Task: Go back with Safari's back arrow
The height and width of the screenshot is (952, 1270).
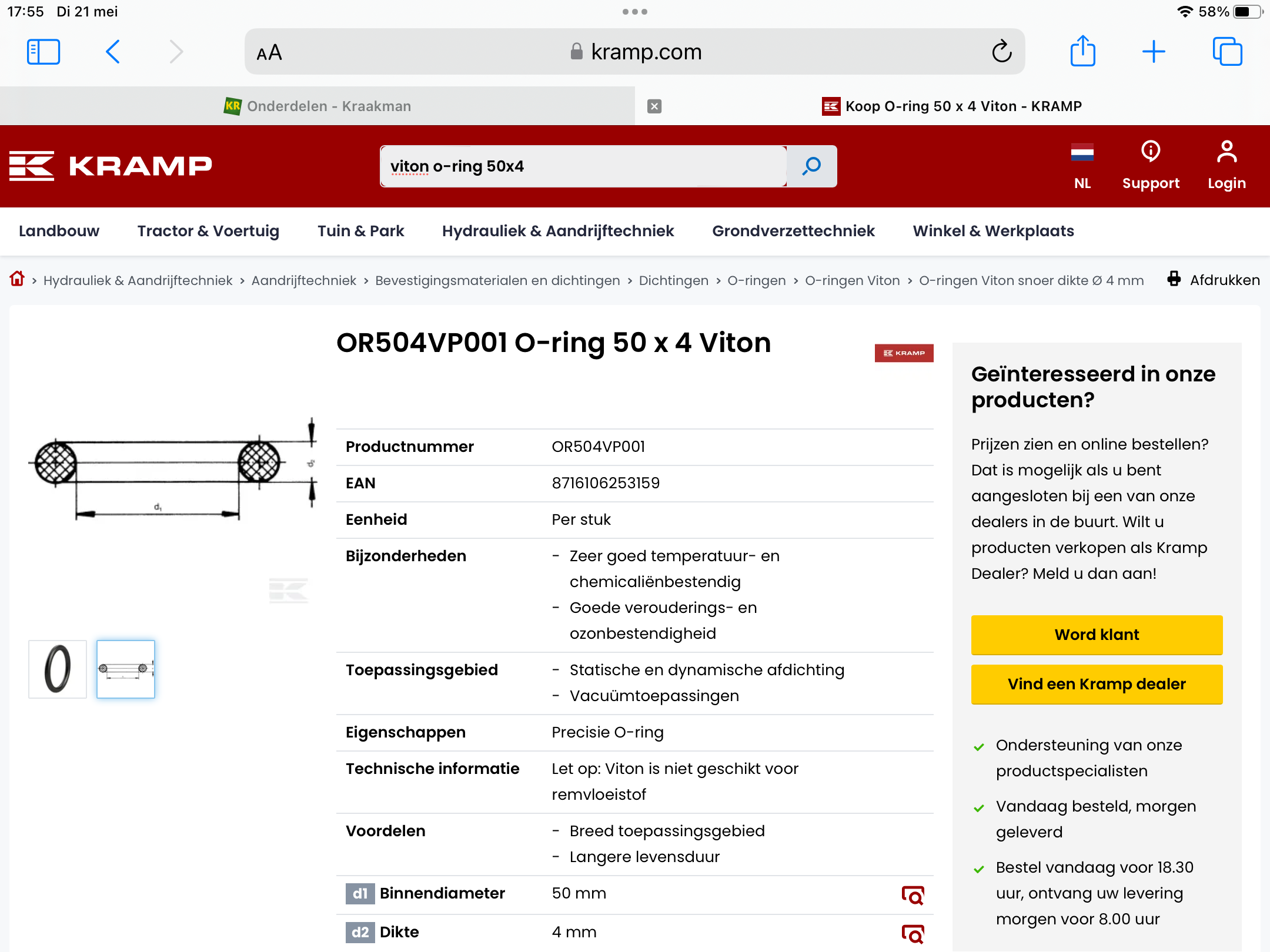Action: click(113, 52)
